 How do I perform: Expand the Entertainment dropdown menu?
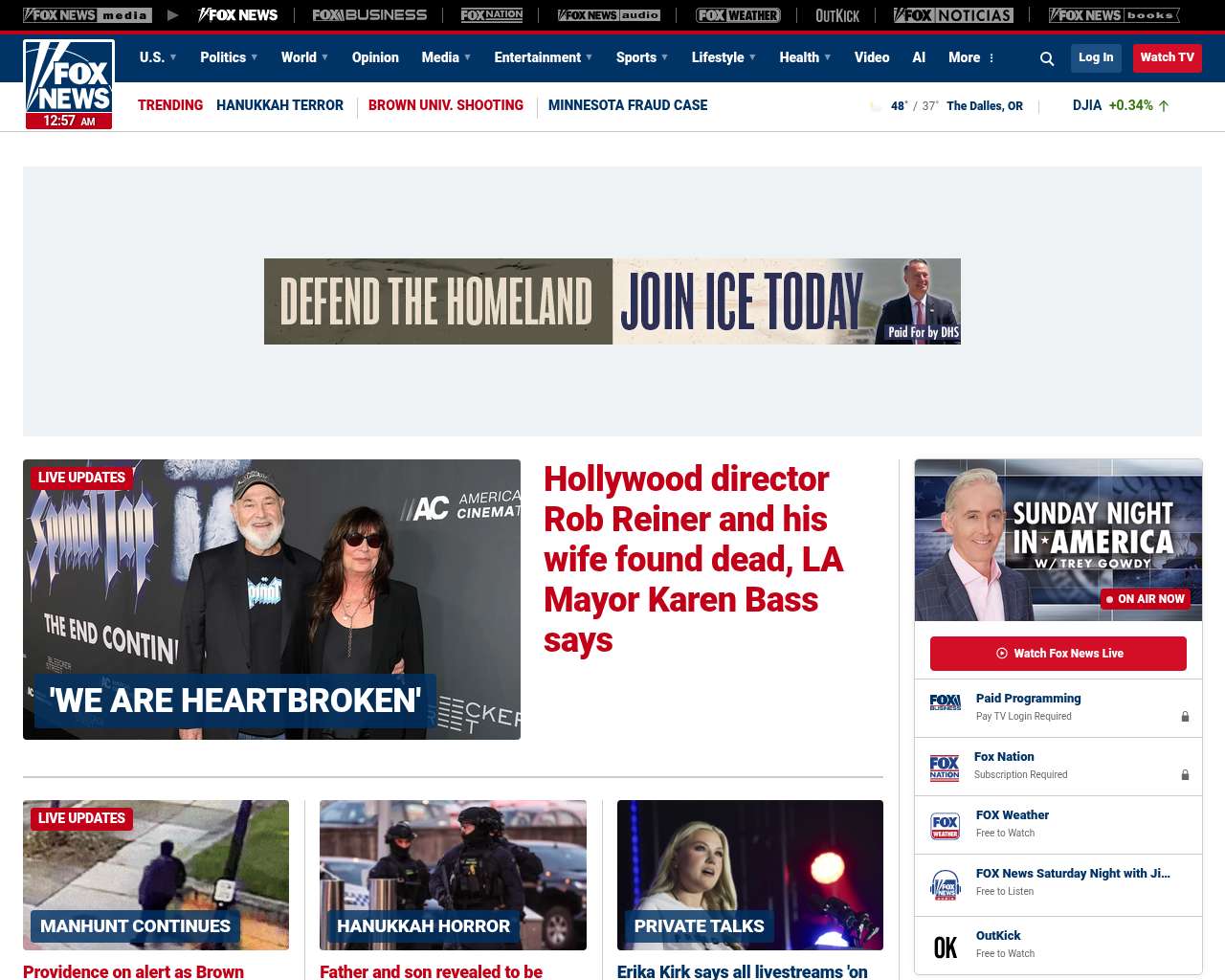(x=543, y=57)
